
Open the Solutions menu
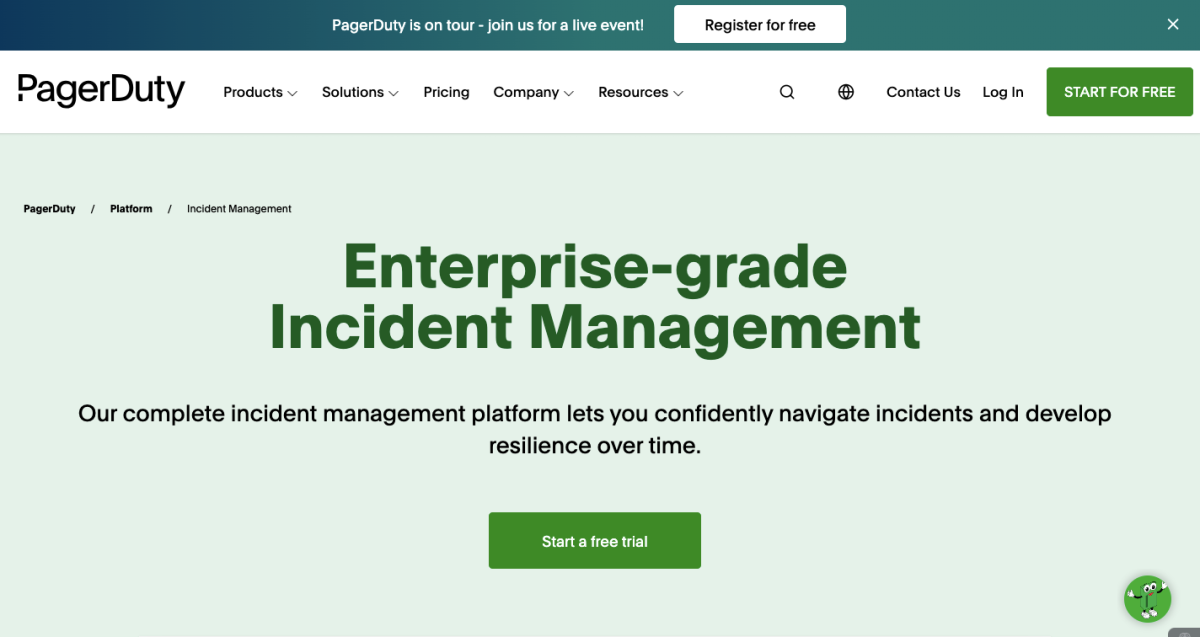point(359,91)
